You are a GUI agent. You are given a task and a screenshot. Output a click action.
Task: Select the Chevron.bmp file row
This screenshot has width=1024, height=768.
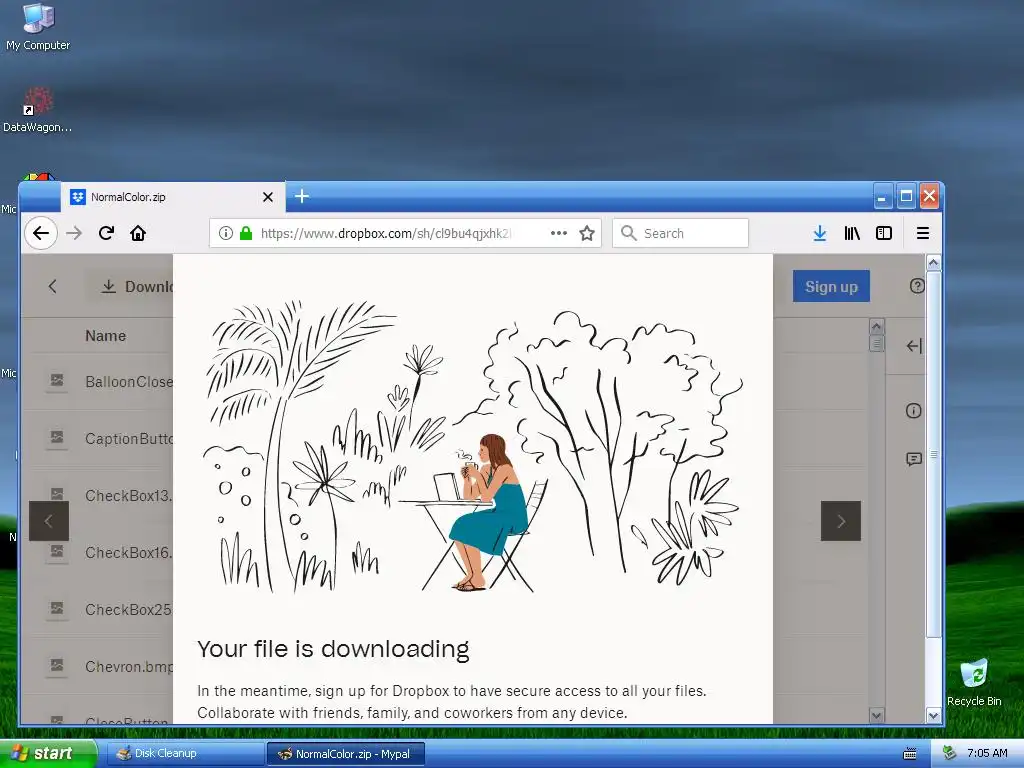(101, 666)
